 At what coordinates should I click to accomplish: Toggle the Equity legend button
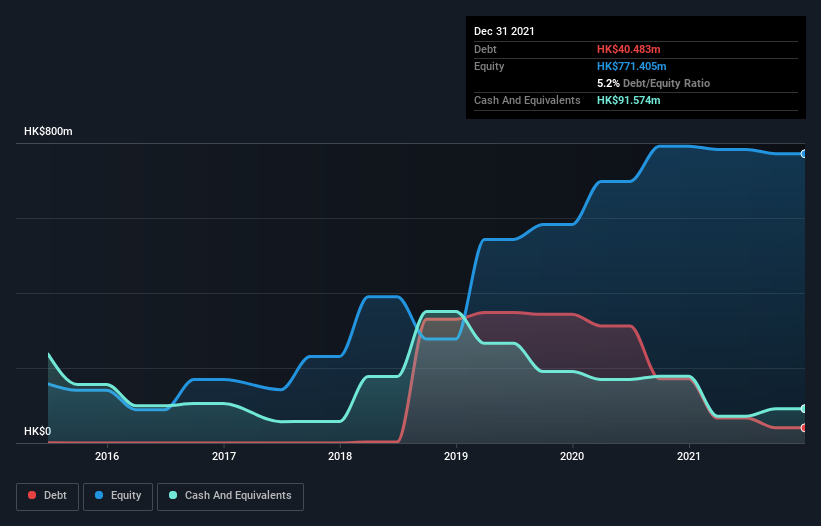(x=118, y=496)
